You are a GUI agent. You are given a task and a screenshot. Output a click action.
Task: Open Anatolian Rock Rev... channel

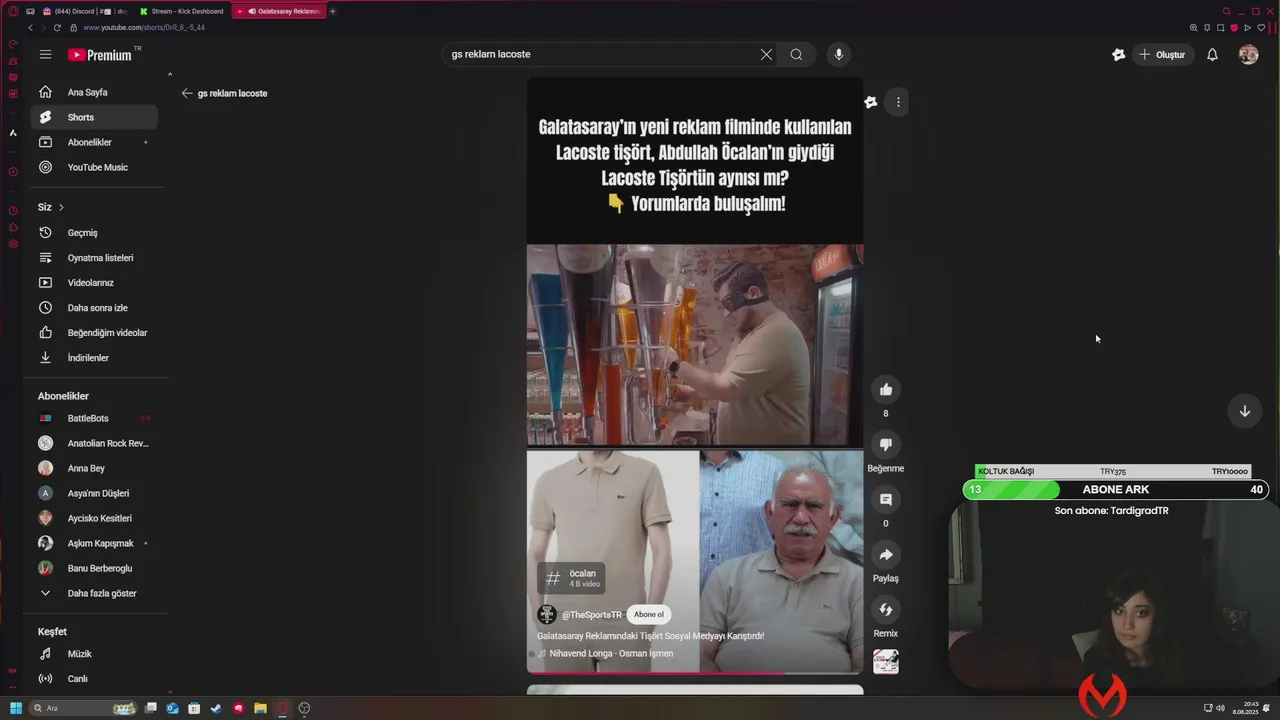(94, 443)
